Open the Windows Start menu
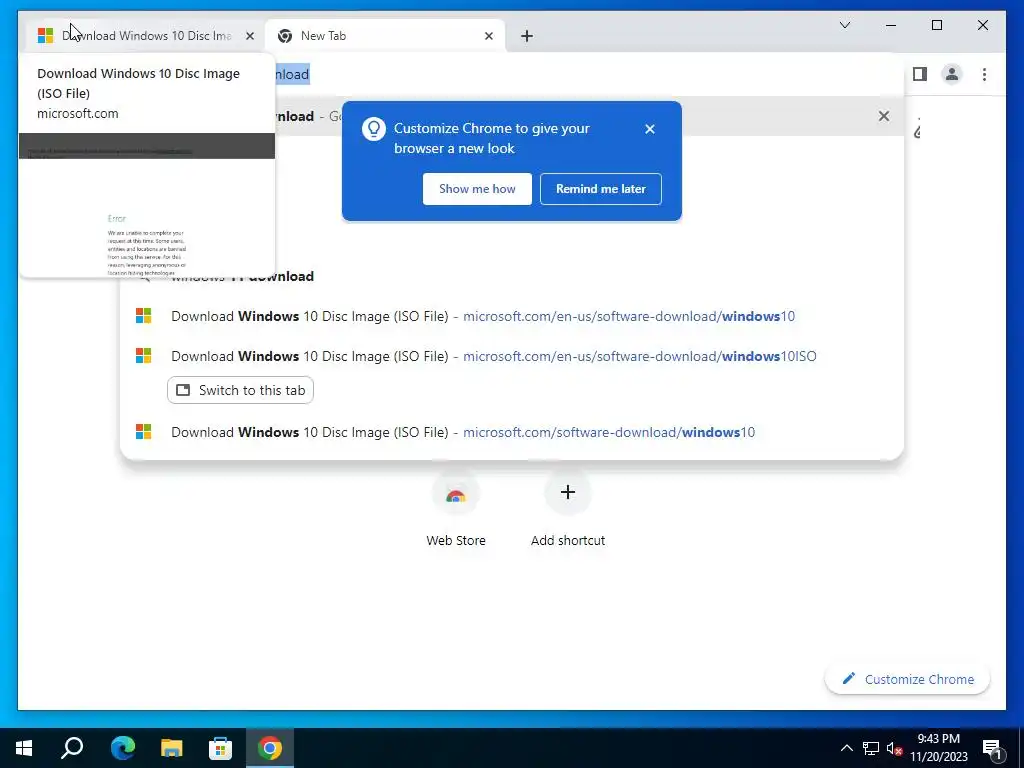Image resolution: width=1024 pixels, height=768 pixels. click(x=24, y=748)
